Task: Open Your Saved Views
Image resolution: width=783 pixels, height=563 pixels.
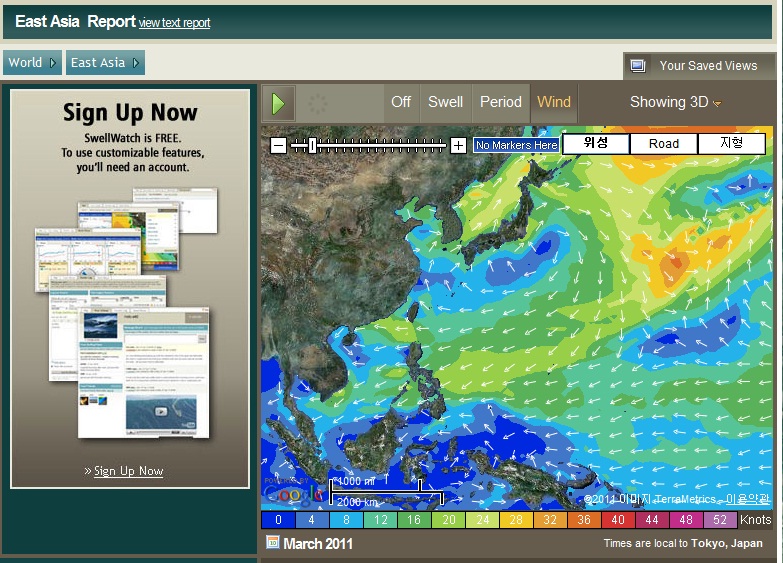Action: 699,65
